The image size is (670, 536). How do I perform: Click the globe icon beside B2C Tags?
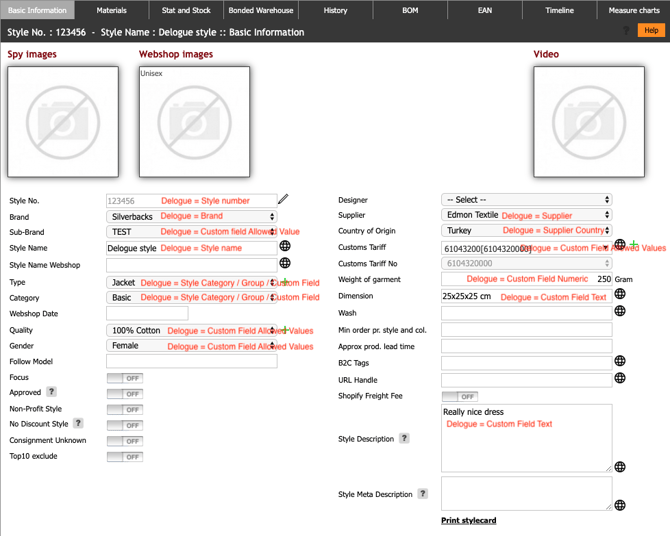620,361
